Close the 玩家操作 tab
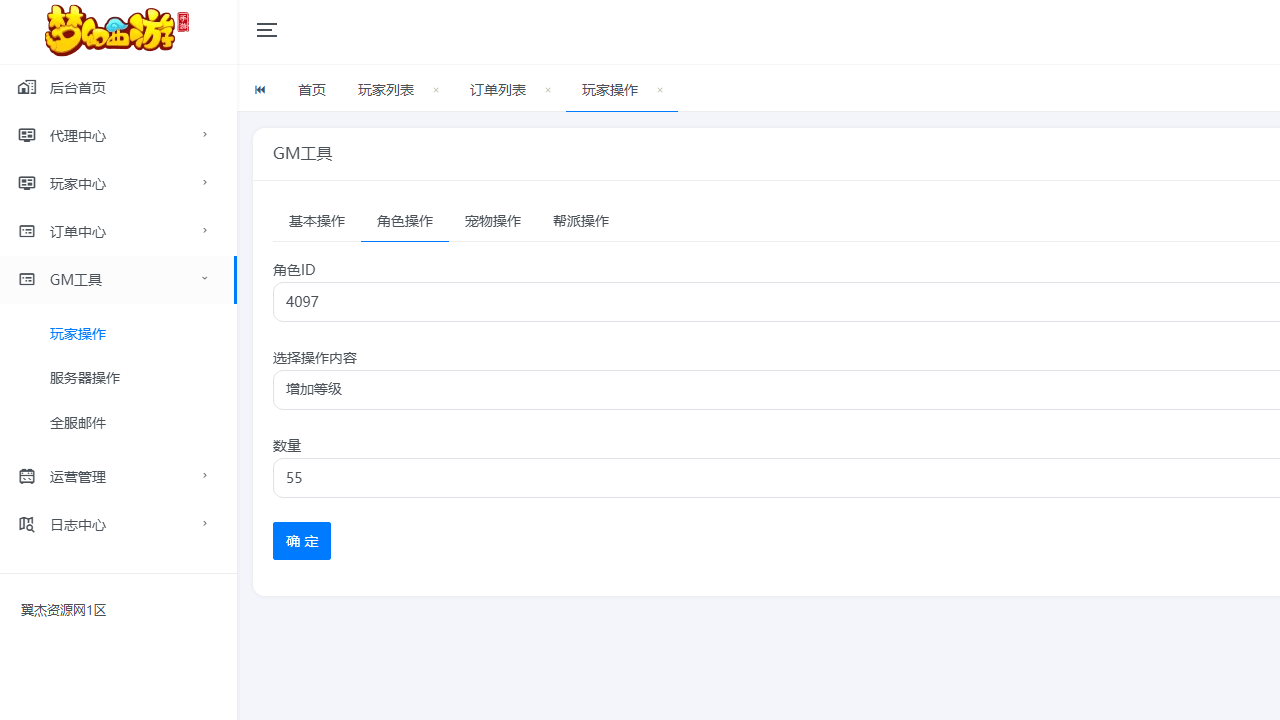 (x=660, y=90)
